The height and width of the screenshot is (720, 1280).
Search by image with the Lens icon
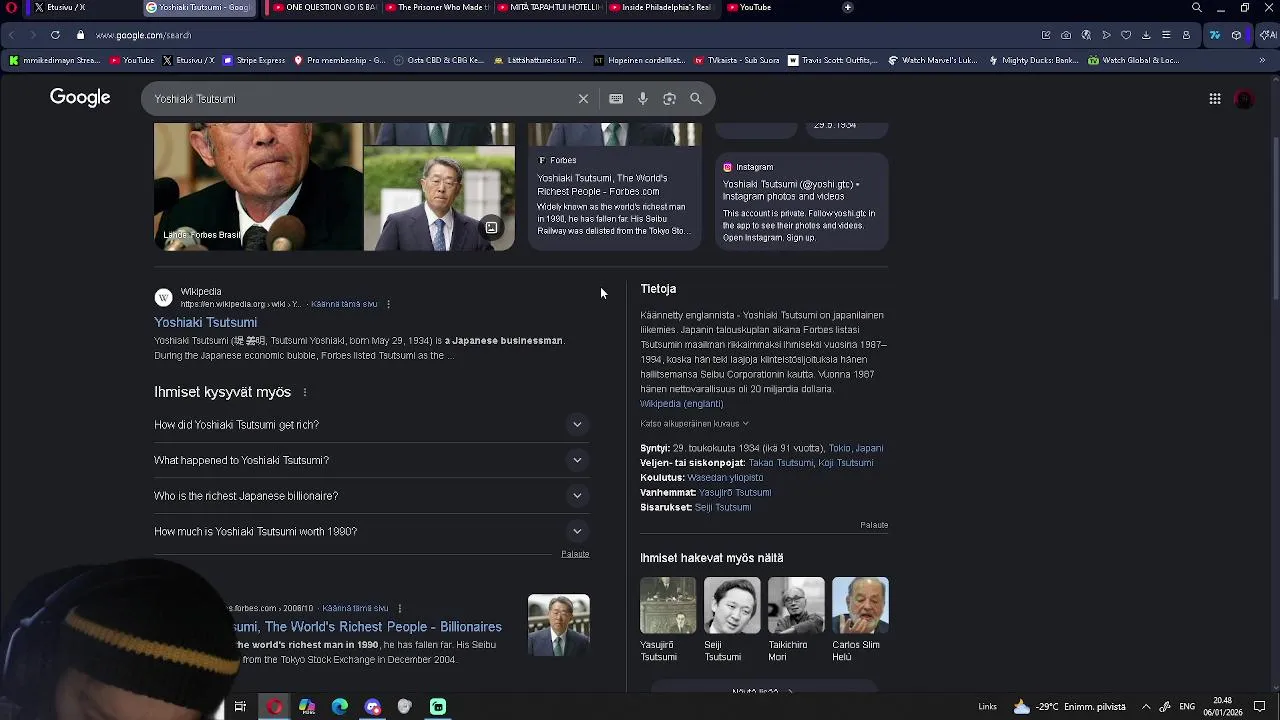tap(669, 99)
